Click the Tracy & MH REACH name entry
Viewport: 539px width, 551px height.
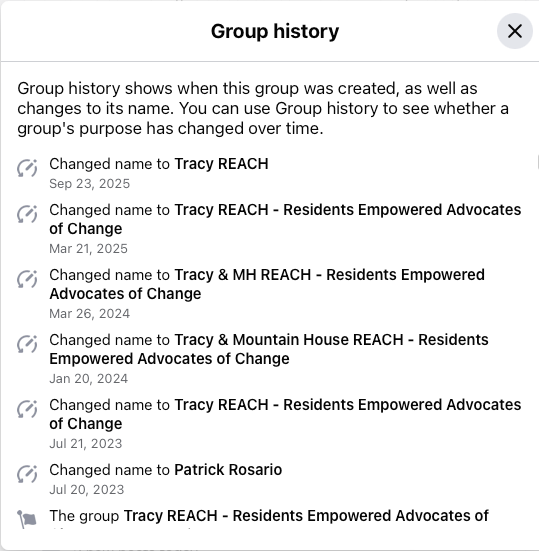point(267,284)
